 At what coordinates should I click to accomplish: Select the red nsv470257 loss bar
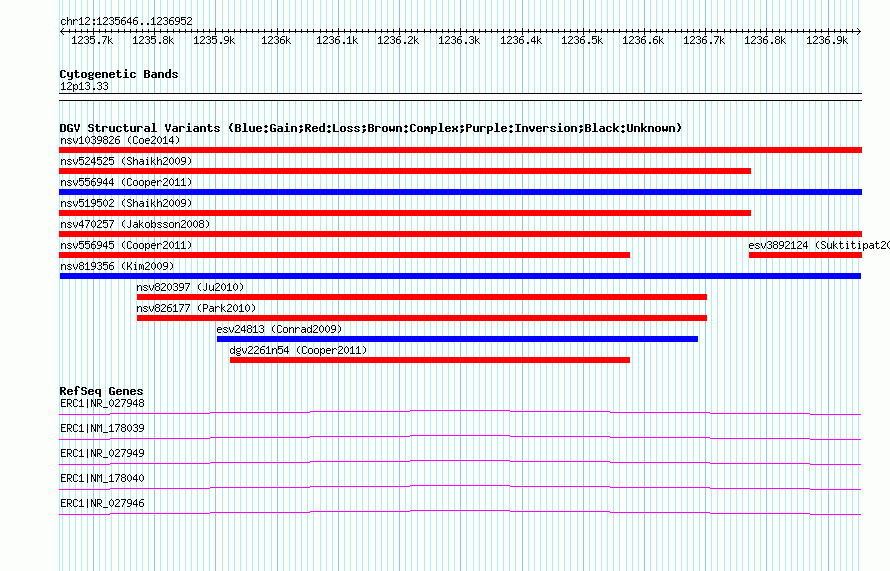coord(460,234)
